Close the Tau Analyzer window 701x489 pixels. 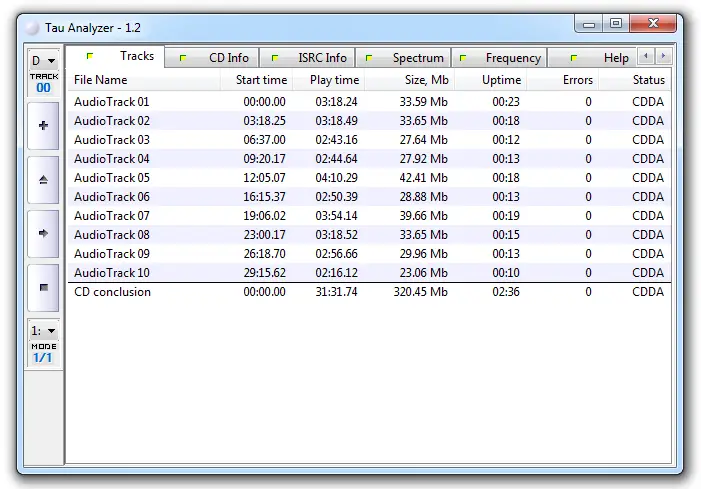pos(653,24)
